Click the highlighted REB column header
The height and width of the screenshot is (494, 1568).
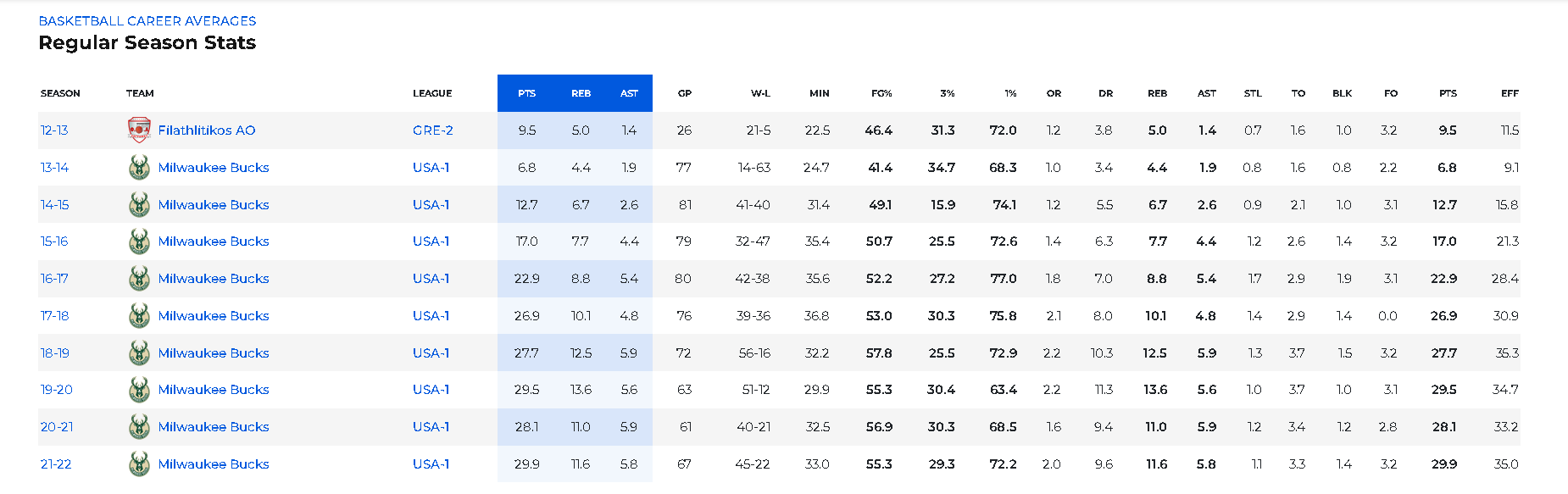(581, 93)
